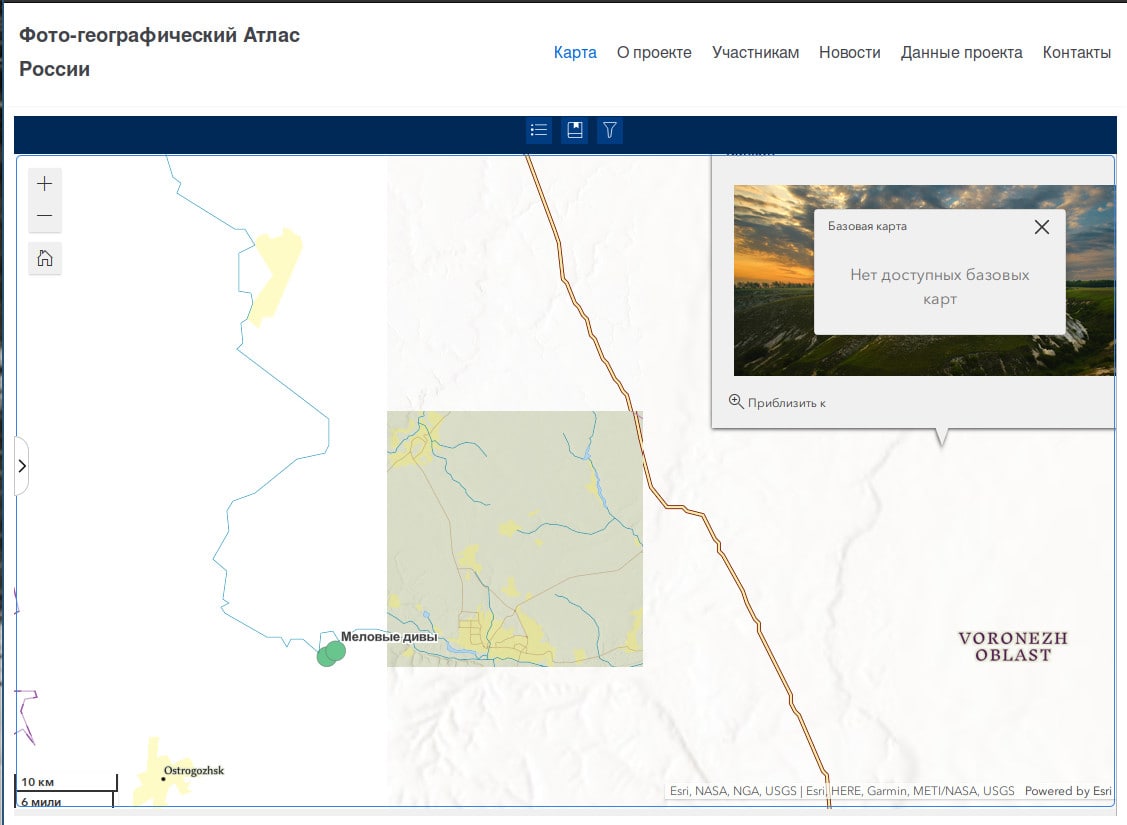Open the basemap gallery icon in toolbar
The image size is (1127, 825).
pos(574,130)
